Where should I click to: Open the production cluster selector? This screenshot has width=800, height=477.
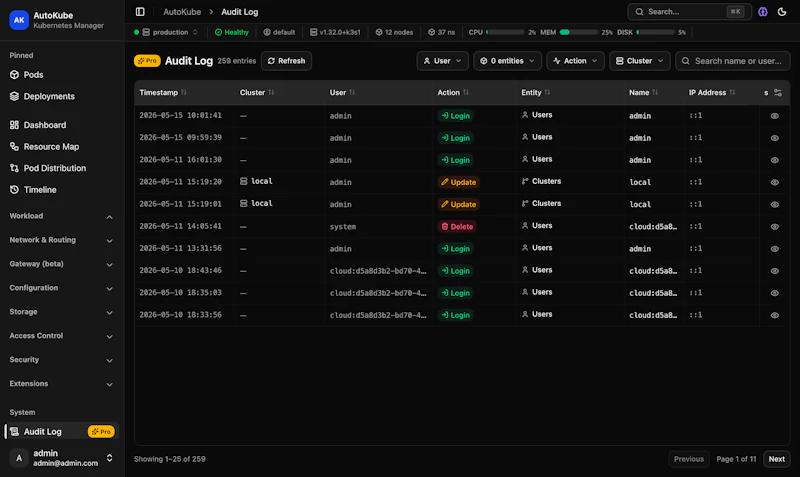(x=165, y=32)
